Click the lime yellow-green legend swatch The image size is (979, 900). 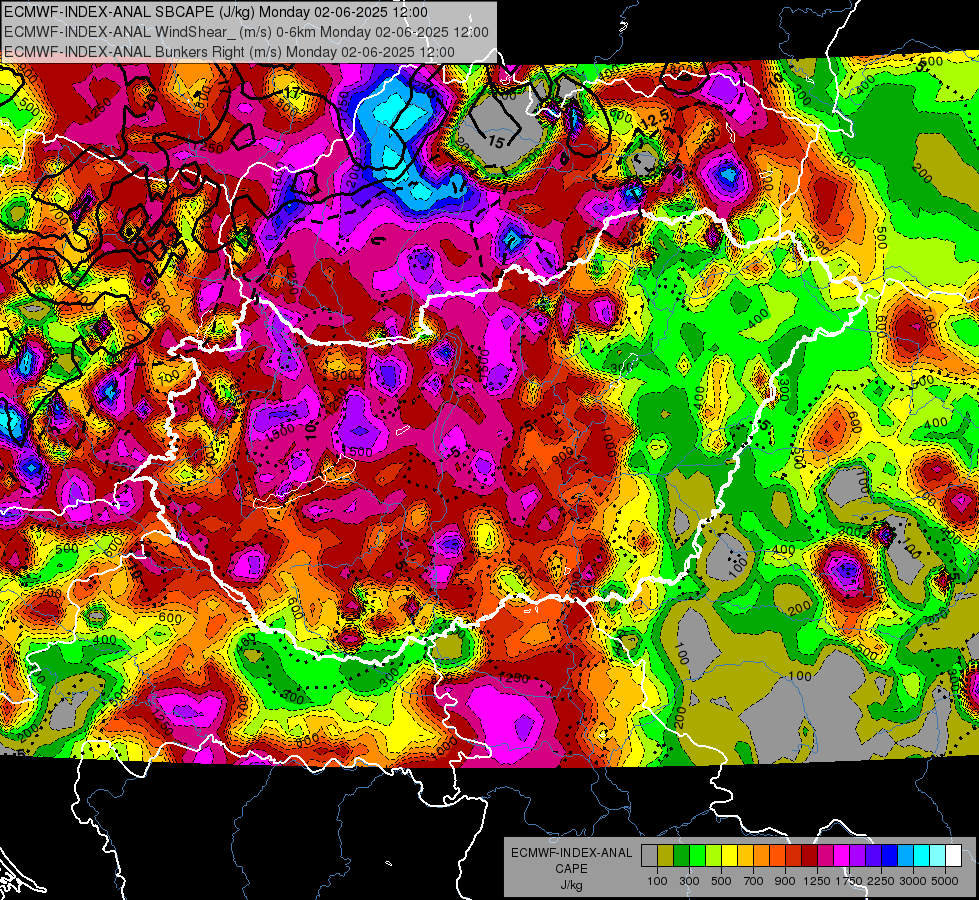coord(713,856)
